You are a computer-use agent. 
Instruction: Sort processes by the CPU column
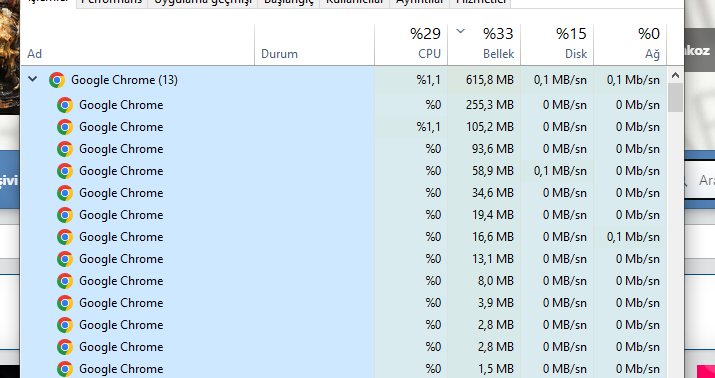point(411,44)
